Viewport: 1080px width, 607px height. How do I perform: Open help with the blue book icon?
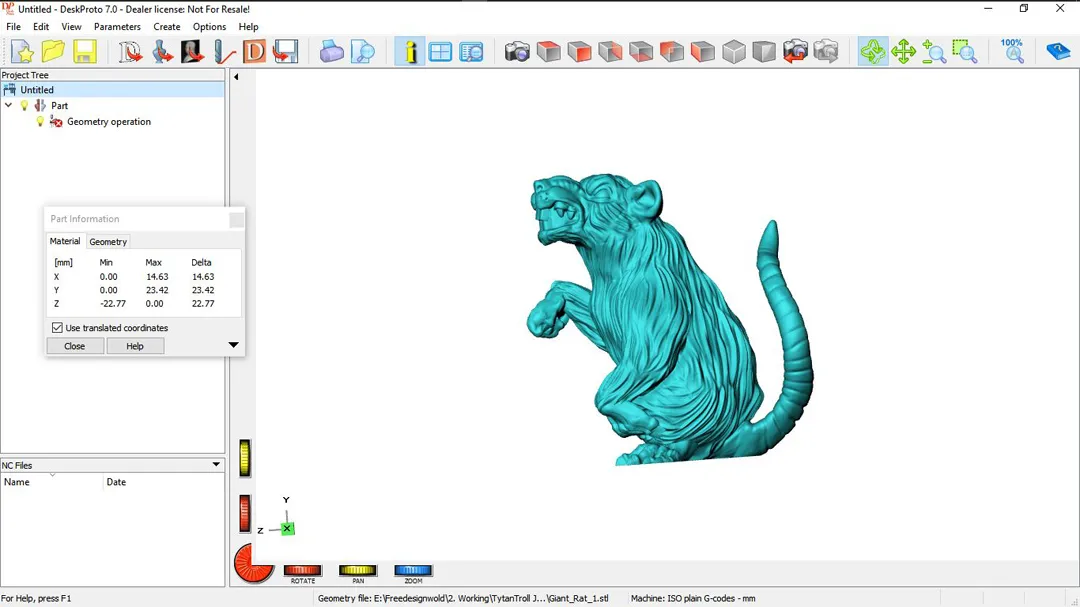pyautogui.click(x=1058, y=52)
